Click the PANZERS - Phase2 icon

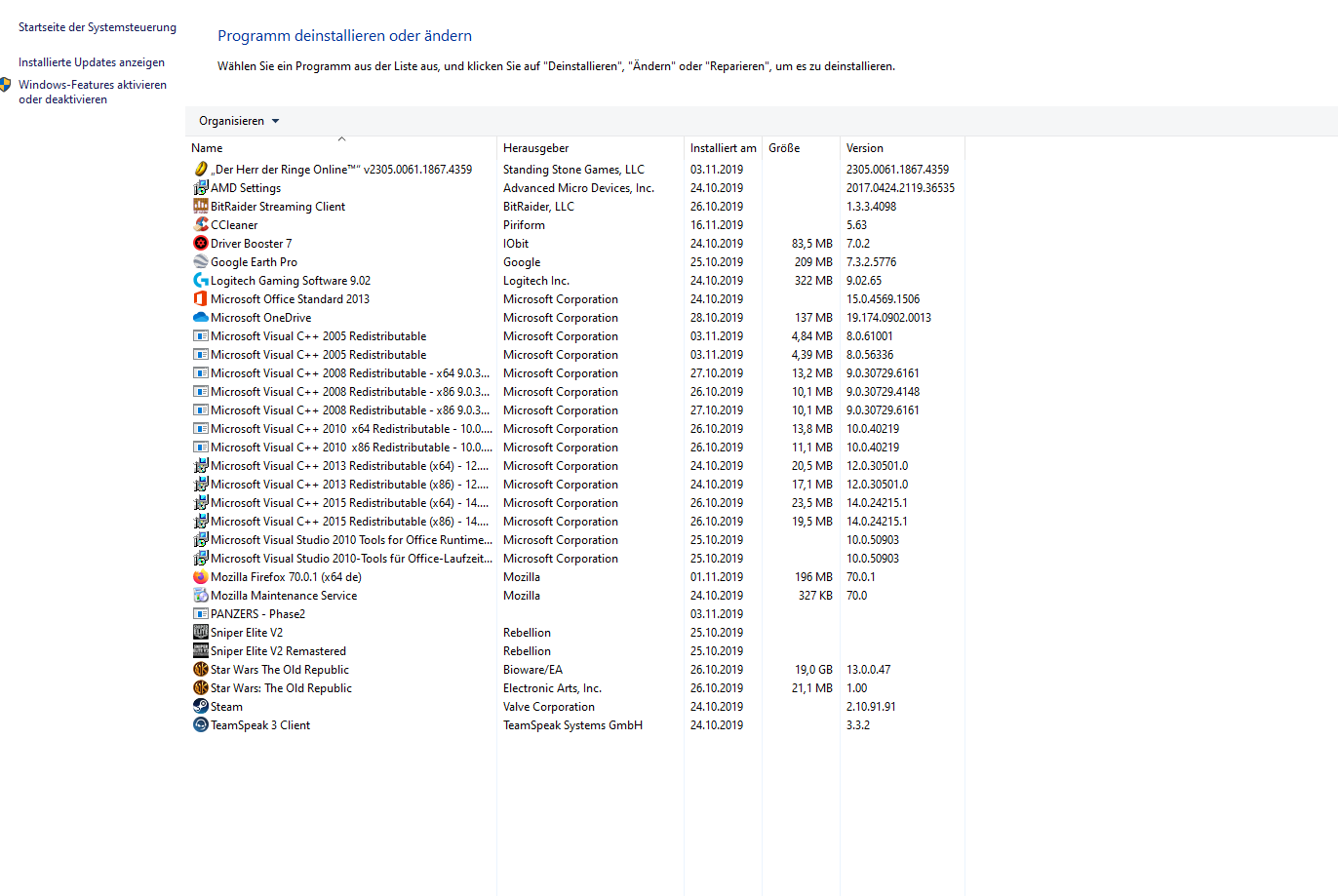click(x=201, y=613)
